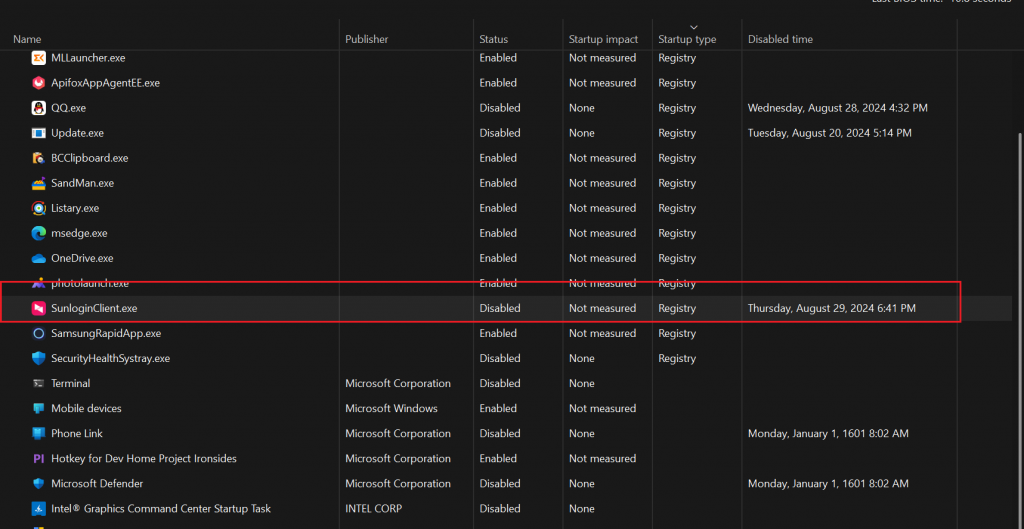The height and width of the screenshot is (529, 1024).
Task: Click the SandMan.exe icon
Action: [39, 184]
